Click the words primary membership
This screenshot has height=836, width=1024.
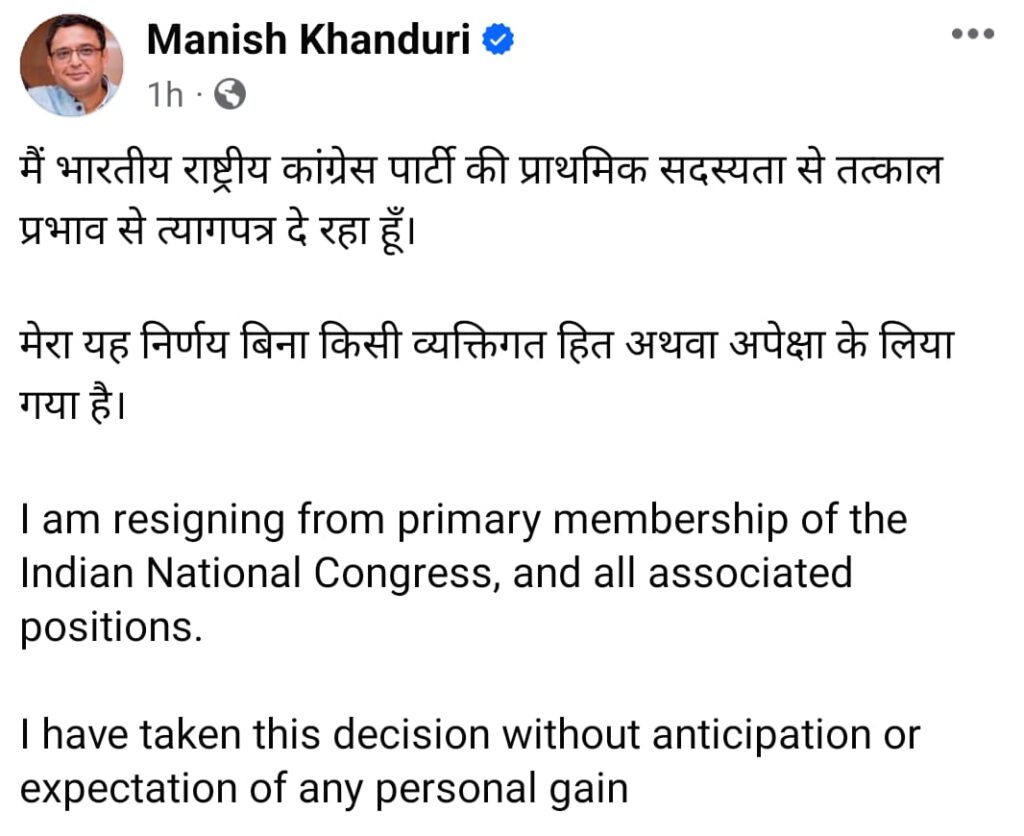pos(592,522)
